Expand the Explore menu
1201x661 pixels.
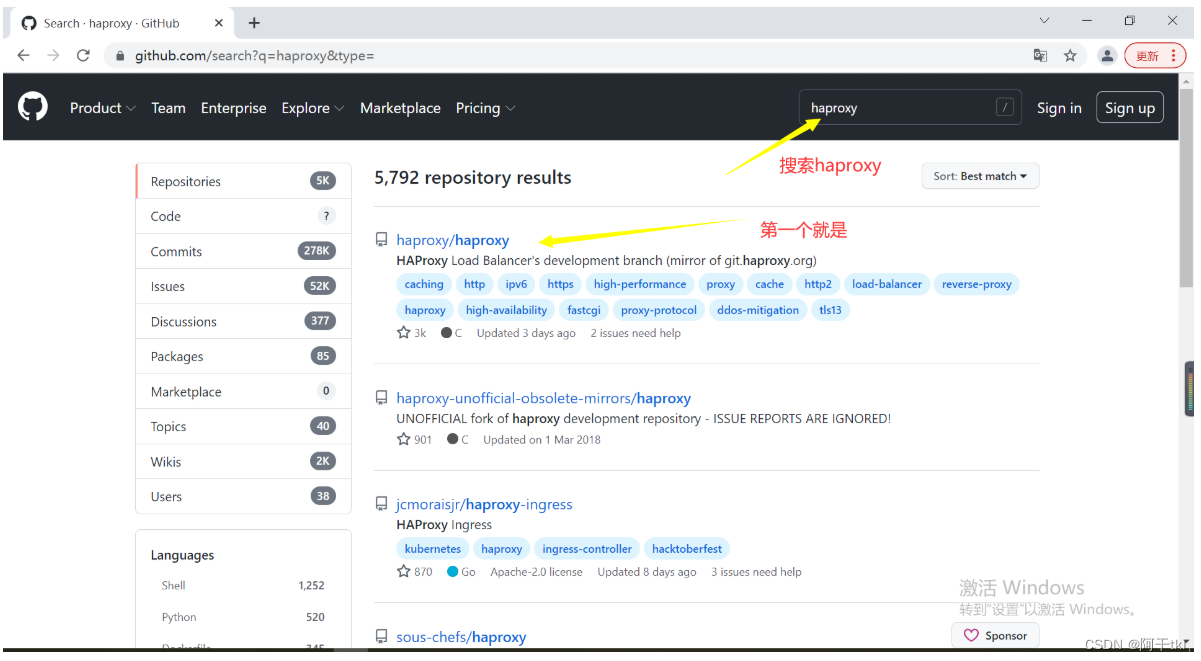(x=313, y=108)
